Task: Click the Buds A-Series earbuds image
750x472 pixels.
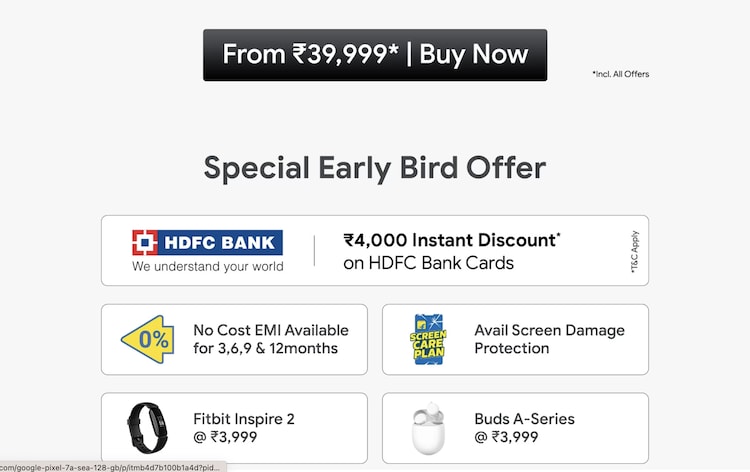Action: pos(429,429)
